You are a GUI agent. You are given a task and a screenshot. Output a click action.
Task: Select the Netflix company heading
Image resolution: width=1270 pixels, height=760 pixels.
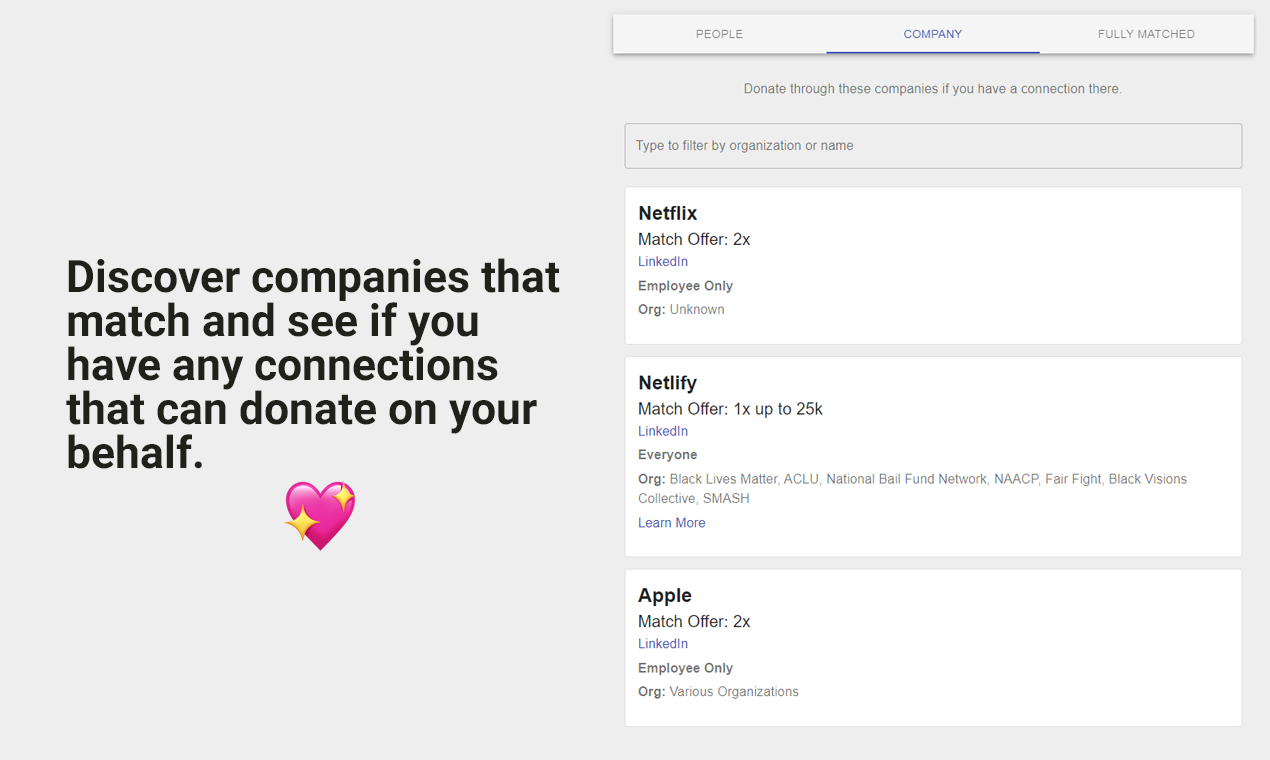(x=668, y=213)
